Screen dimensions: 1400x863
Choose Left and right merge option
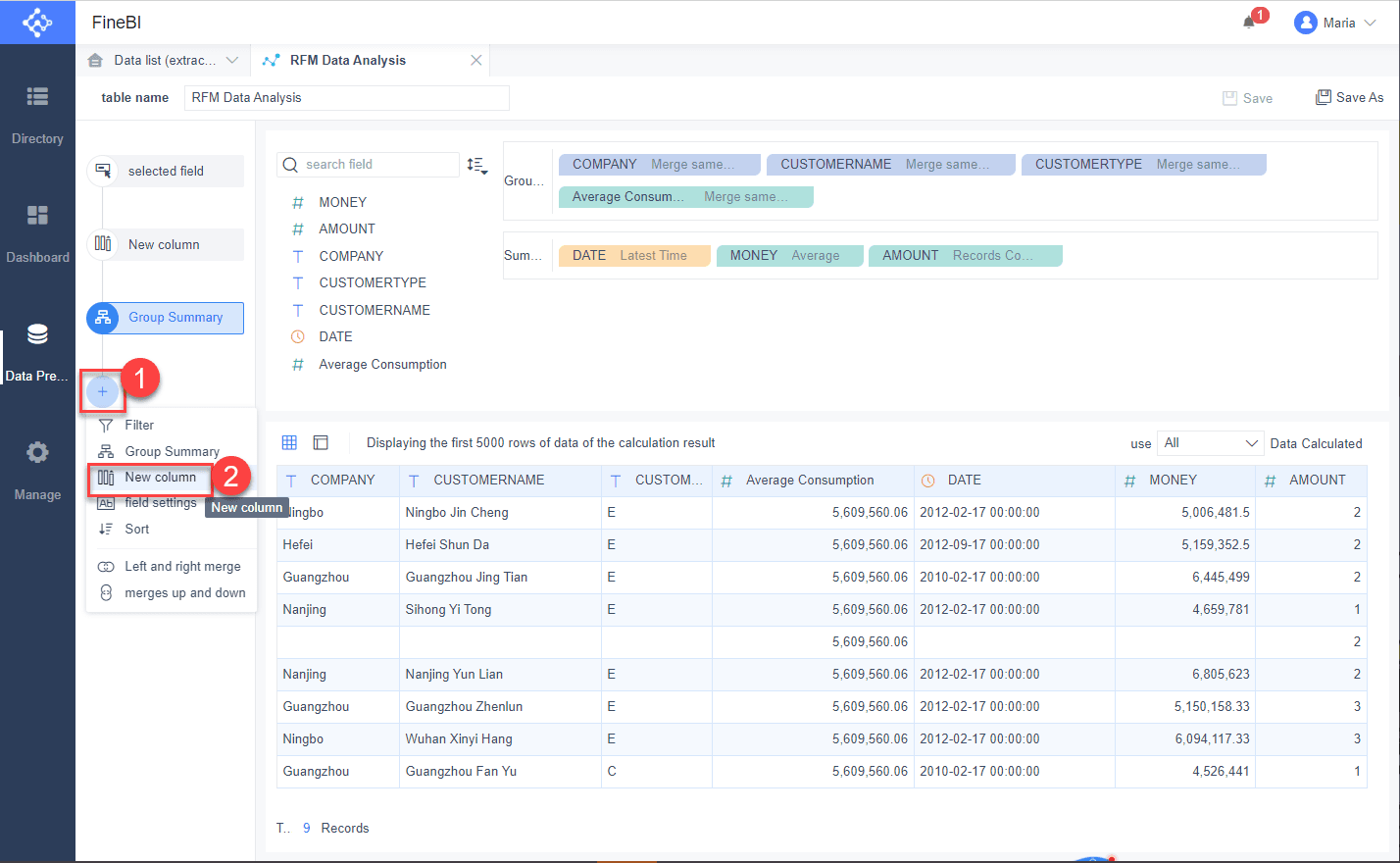pos(172,566)
